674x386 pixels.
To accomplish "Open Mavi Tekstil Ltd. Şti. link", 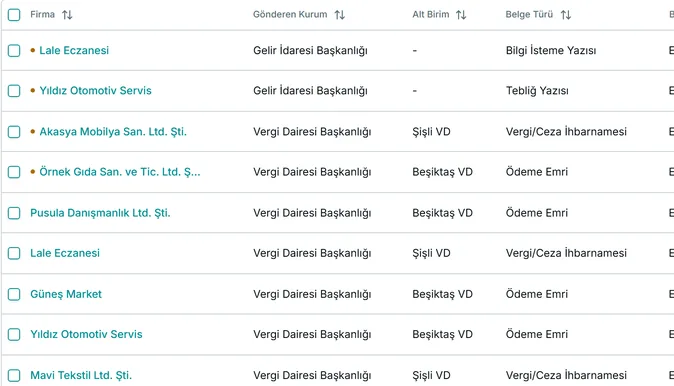I will click(81, 375).
